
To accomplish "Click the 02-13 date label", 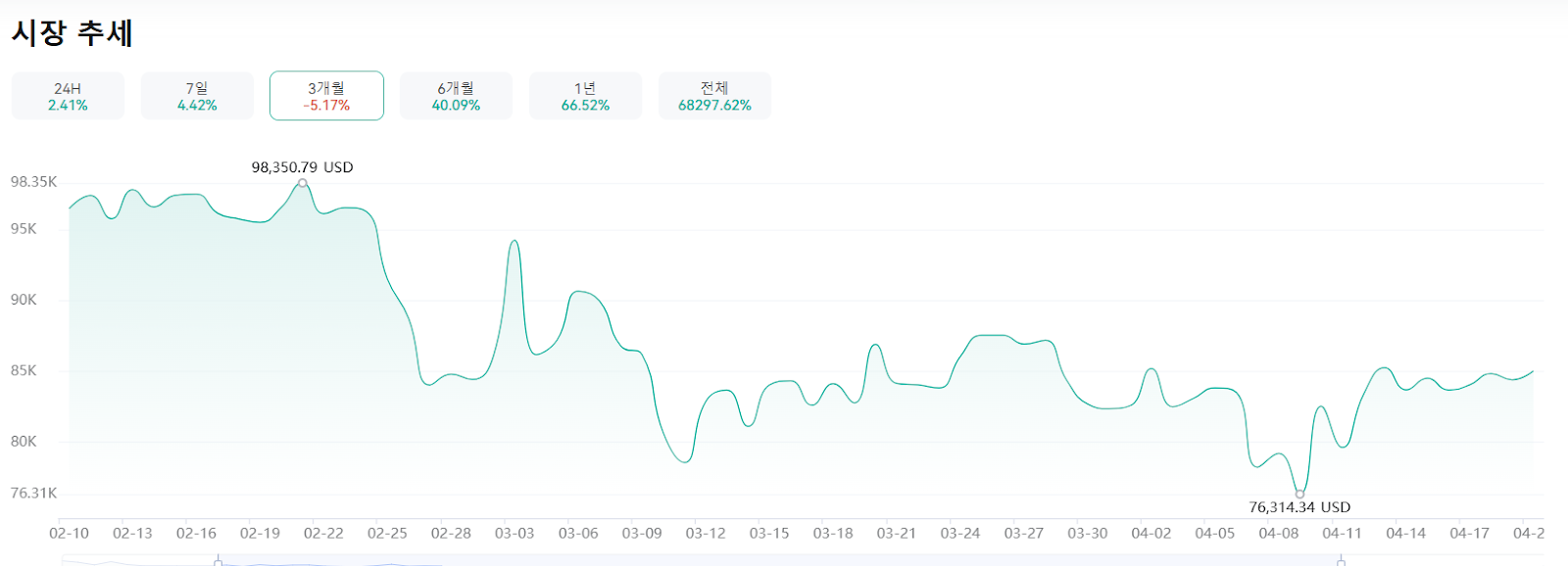I will click(x=132, y=534).
